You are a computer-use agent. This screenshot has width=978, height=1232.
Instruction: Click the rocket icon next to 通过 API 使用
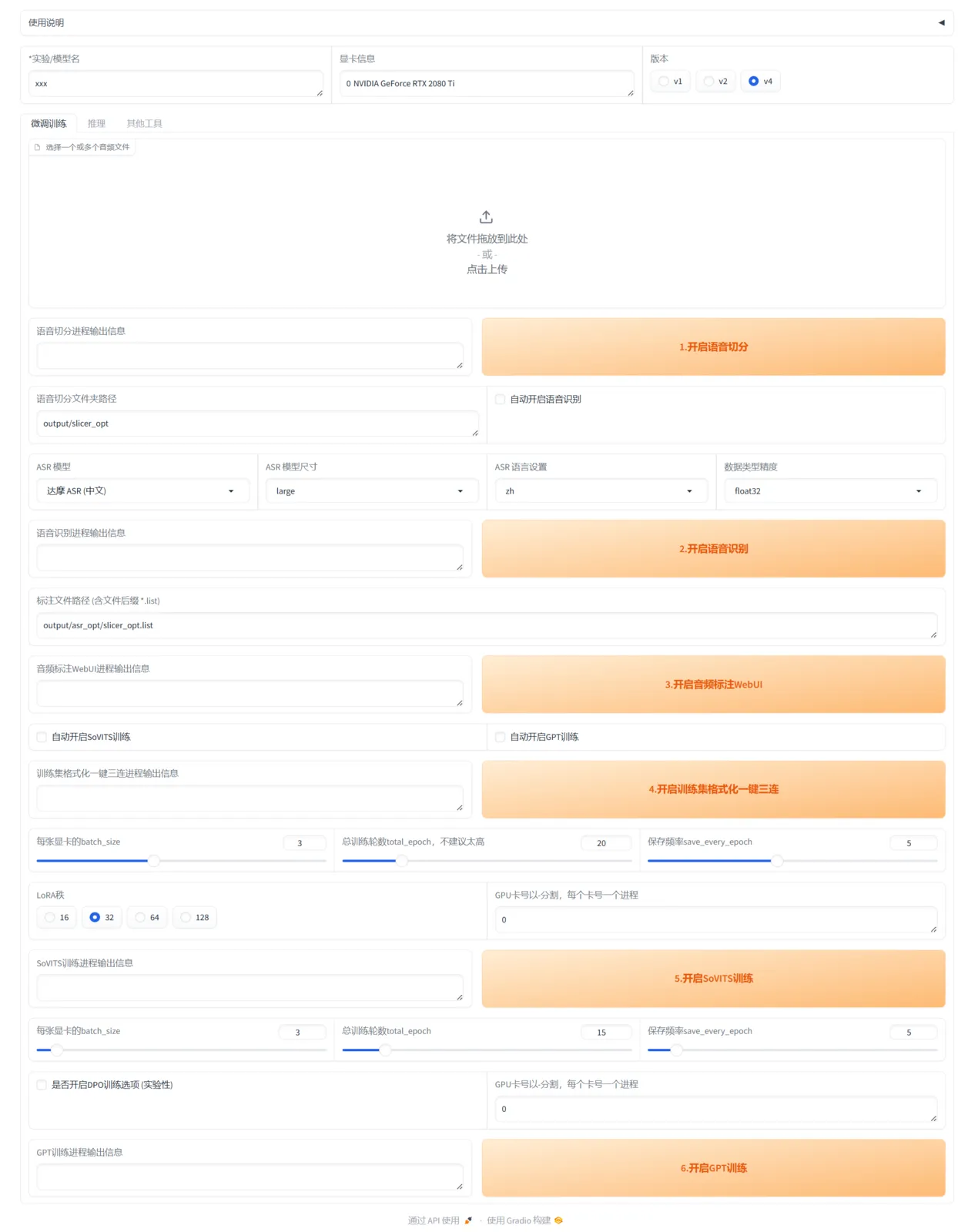point(468,1220)
